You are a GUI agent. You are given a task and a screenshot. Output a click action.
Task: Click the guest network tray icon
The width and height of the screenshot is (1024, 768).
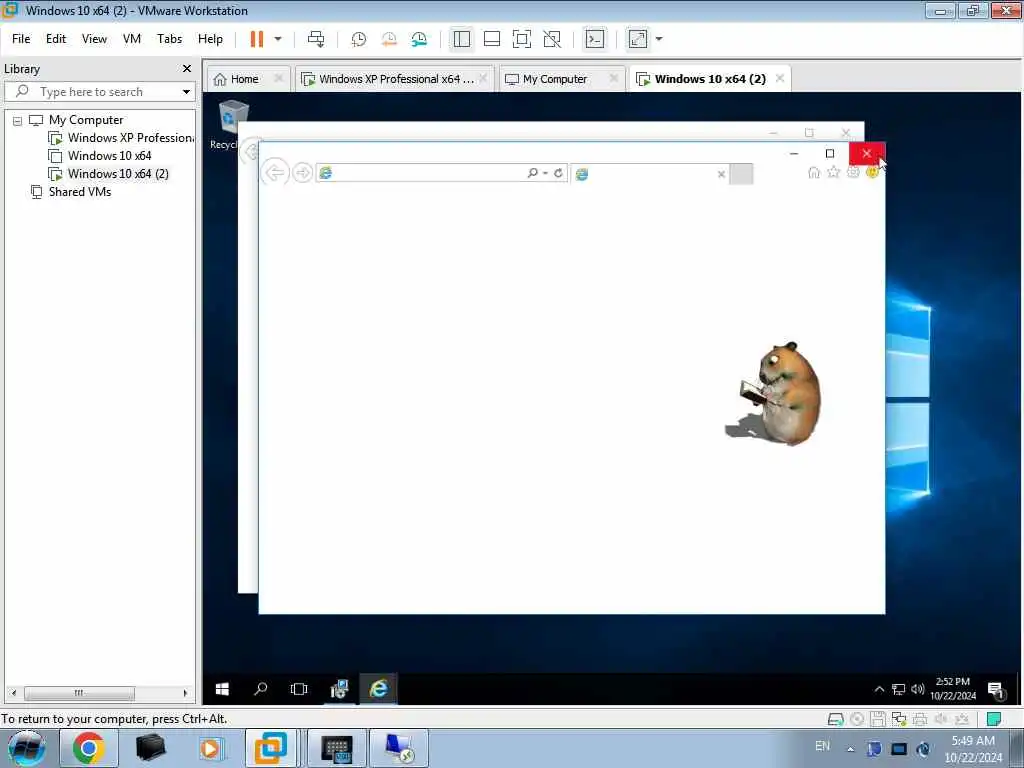(x=899, y=689)
